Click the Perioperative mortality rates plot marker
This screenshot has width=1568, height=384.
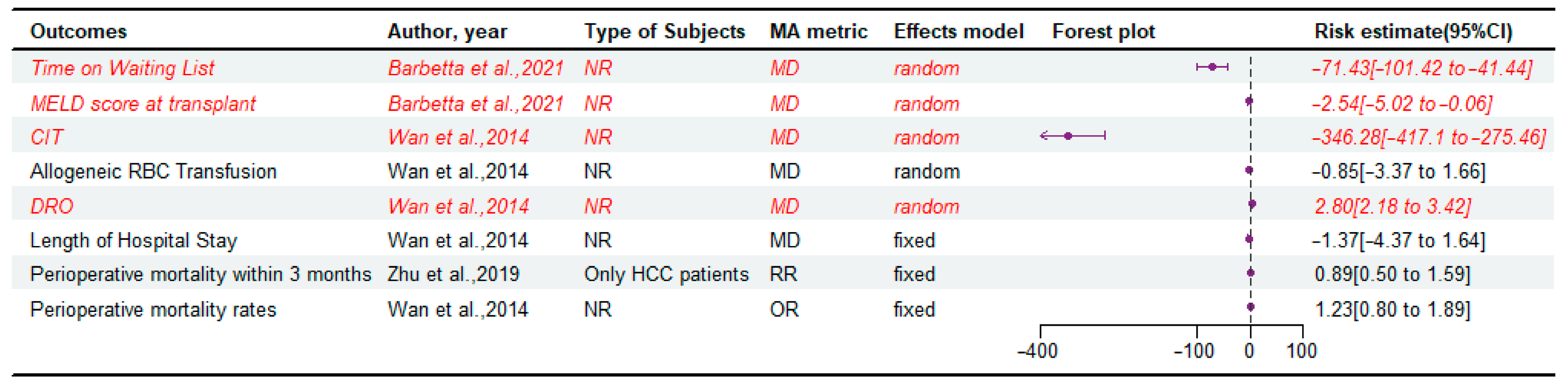(x=1250, y=307)
